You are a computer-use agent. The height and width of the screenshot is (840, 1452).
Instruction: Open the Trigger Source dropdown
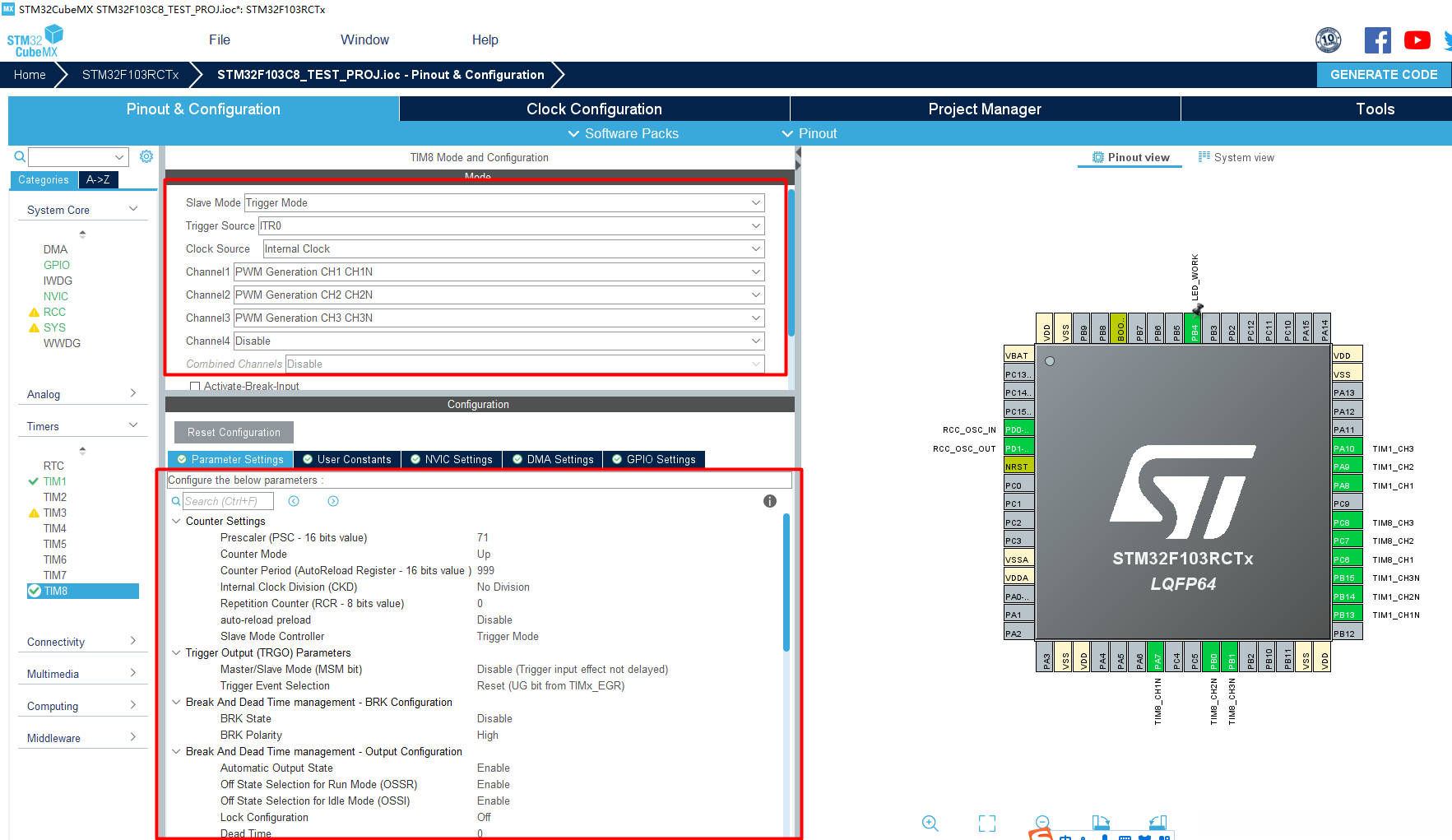[512, 225]
